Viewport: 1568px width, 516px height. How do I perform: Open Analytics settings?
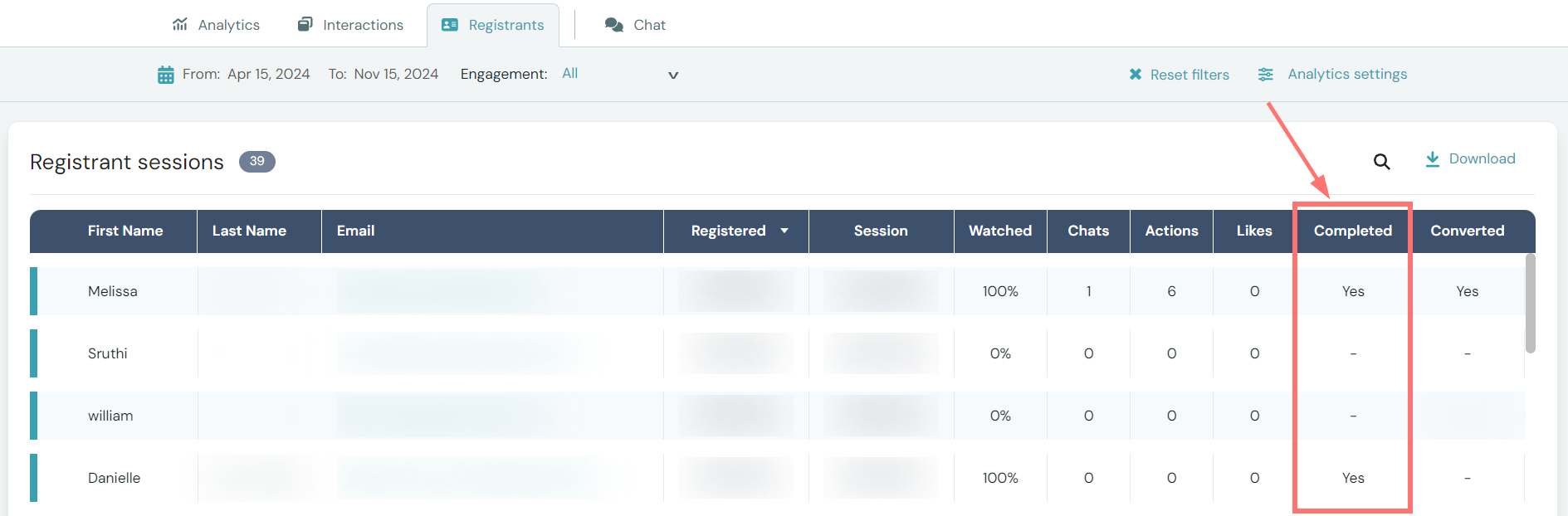(1347, 74)
